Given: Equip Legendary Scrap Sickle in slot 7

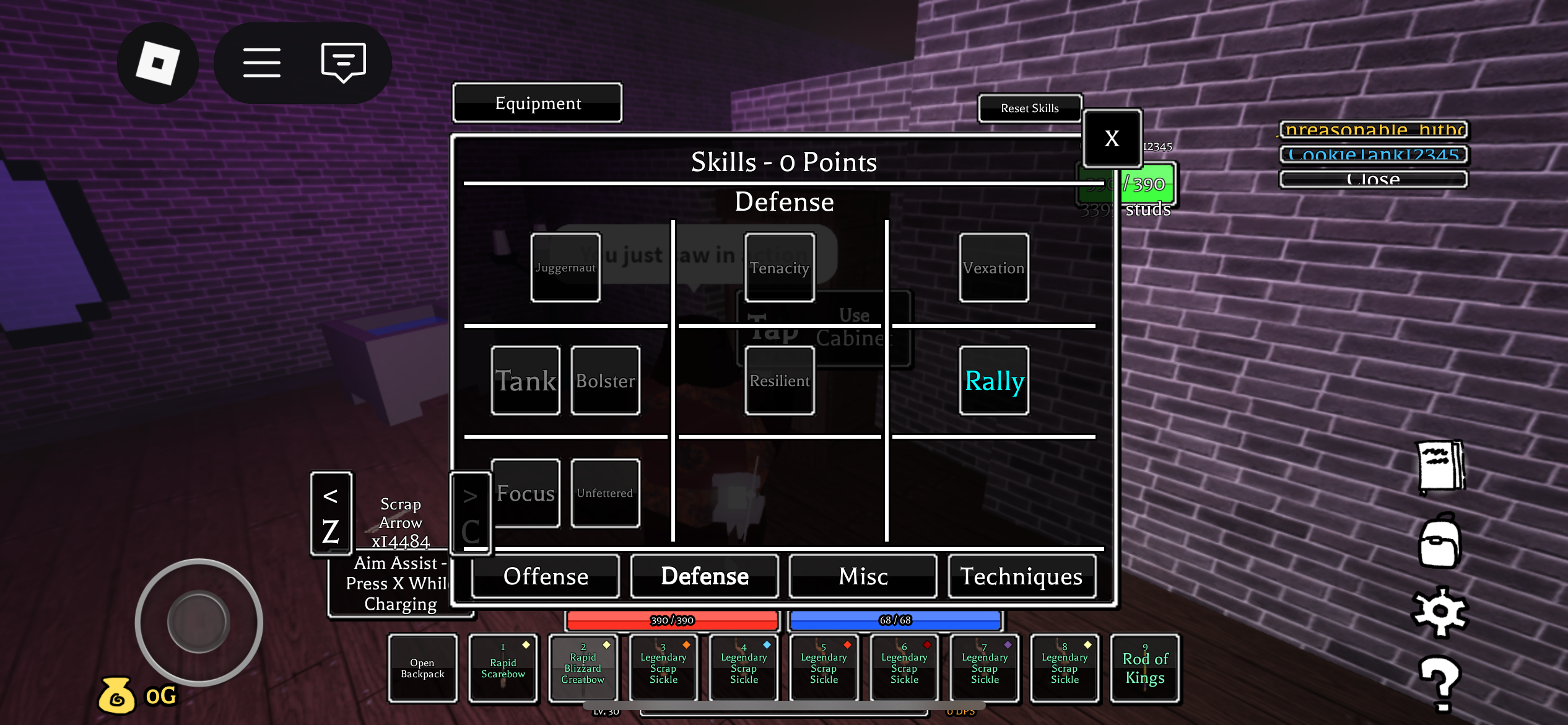Looking at the screenshot, I should [x=985, y=668].
